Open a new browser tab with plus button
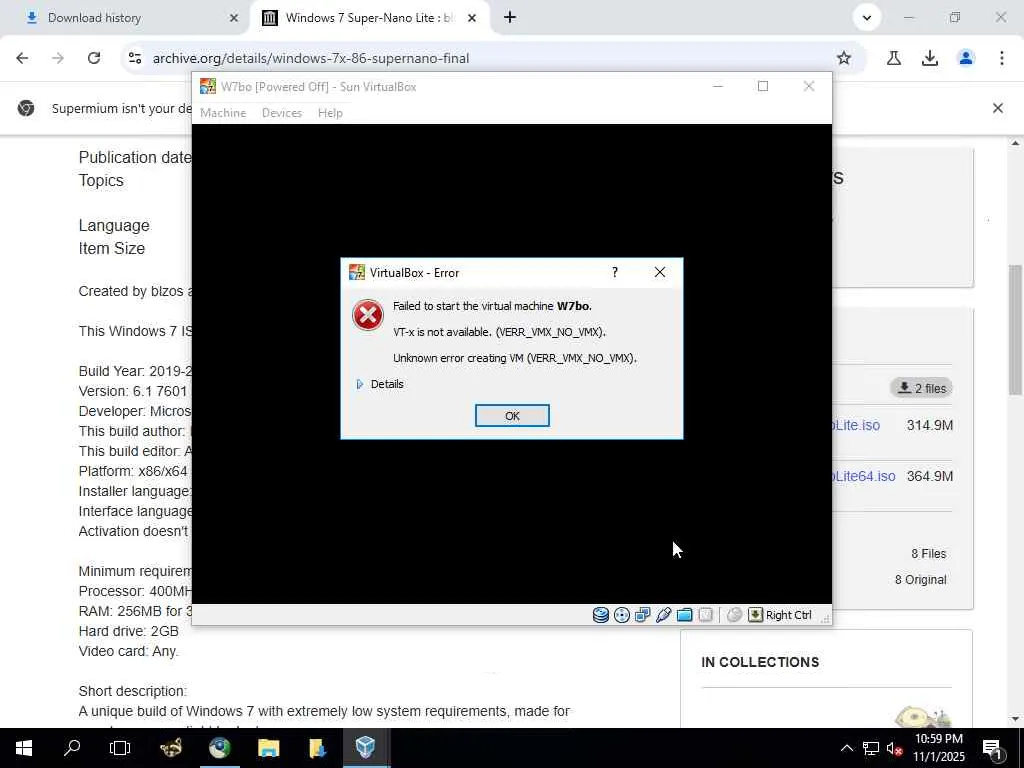The image size is (1024, 768). coord(510,18)
